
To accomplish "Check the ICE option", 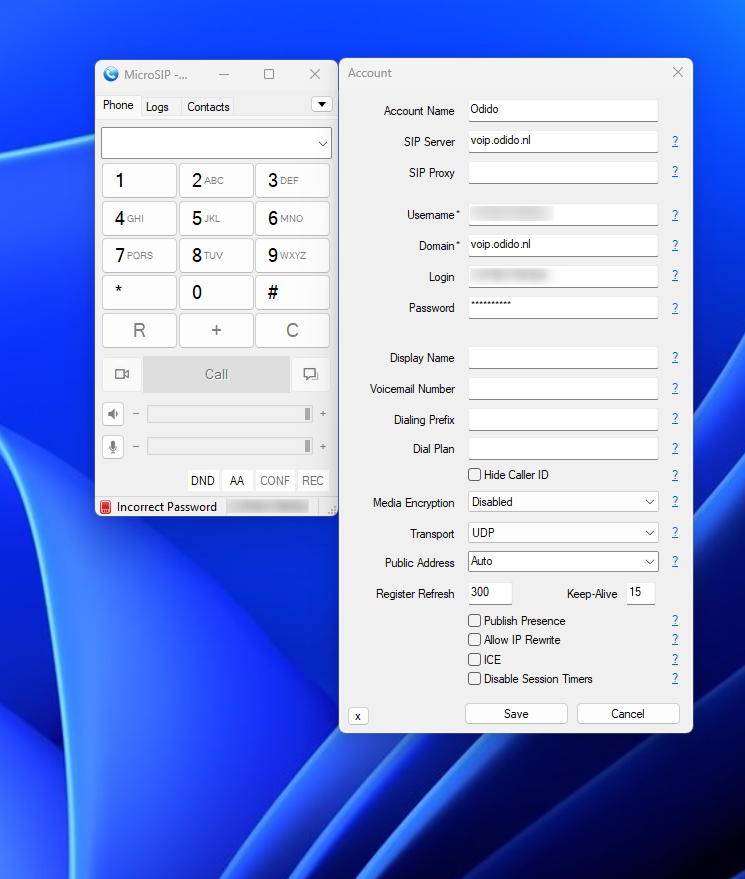I will (474, 659).
